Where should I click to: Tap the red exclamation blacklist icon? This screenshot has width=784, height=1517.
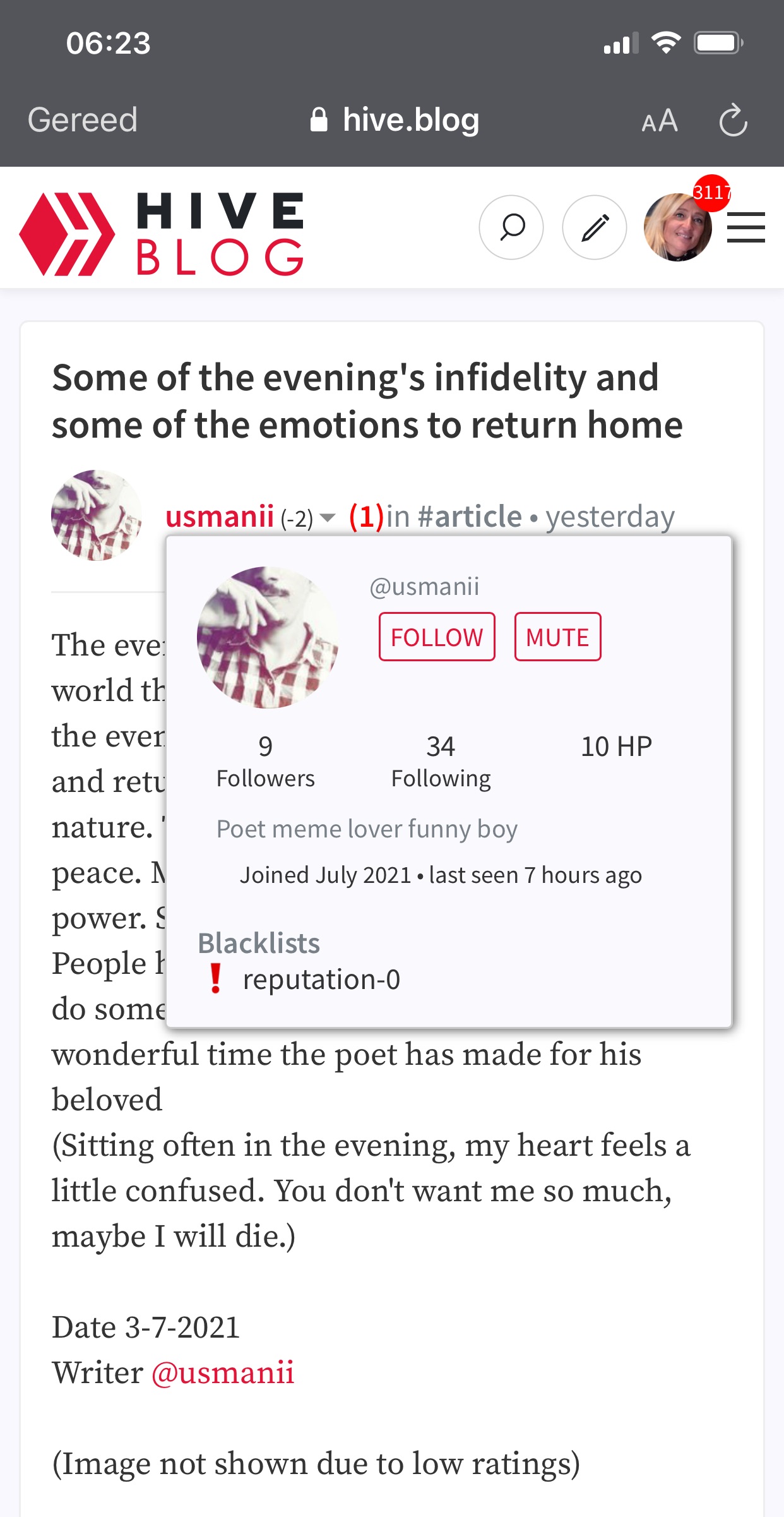[215, 979]
